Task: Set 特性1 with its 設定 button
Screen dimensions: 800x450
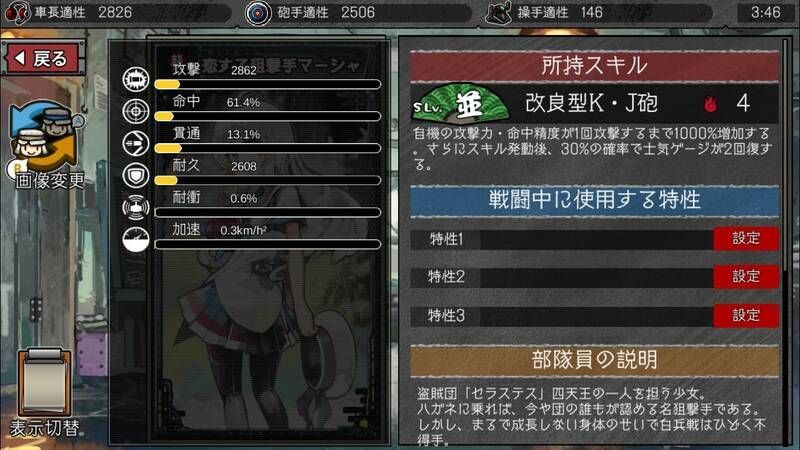Action: tap(746, 239)
